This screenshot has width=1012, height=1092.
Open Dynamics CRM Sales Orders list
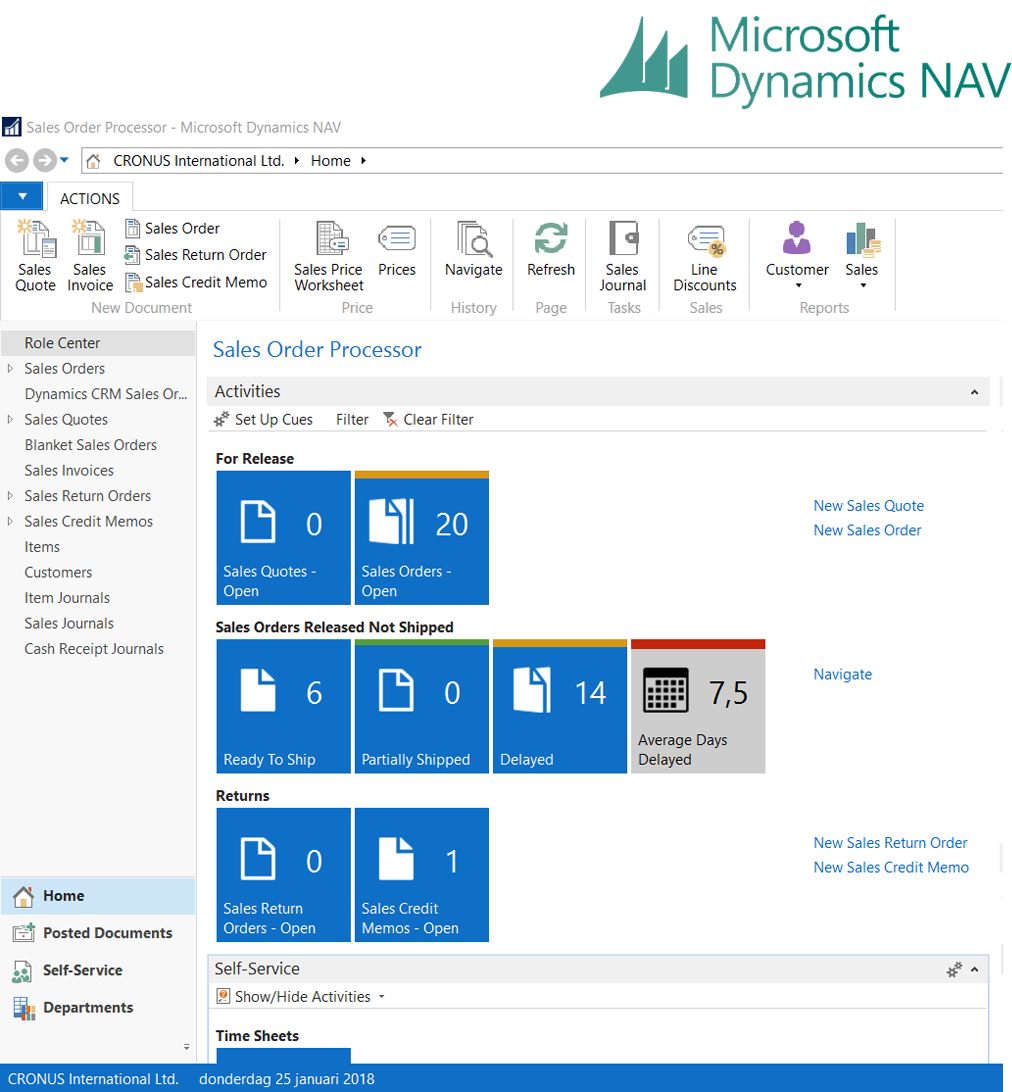(106, 393)
